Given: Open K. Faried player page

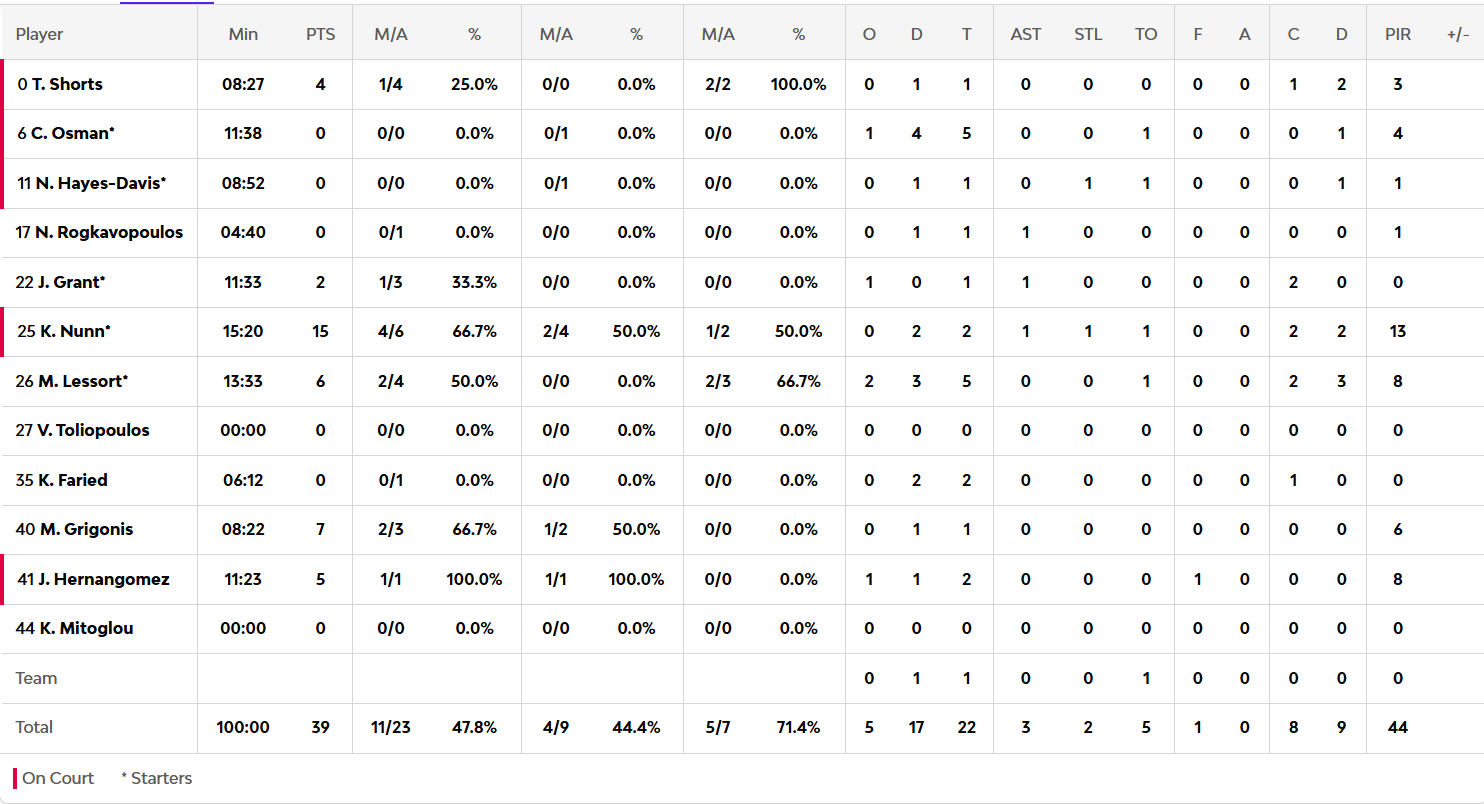Looking at the screenshot, I should (x=72, y=480).
